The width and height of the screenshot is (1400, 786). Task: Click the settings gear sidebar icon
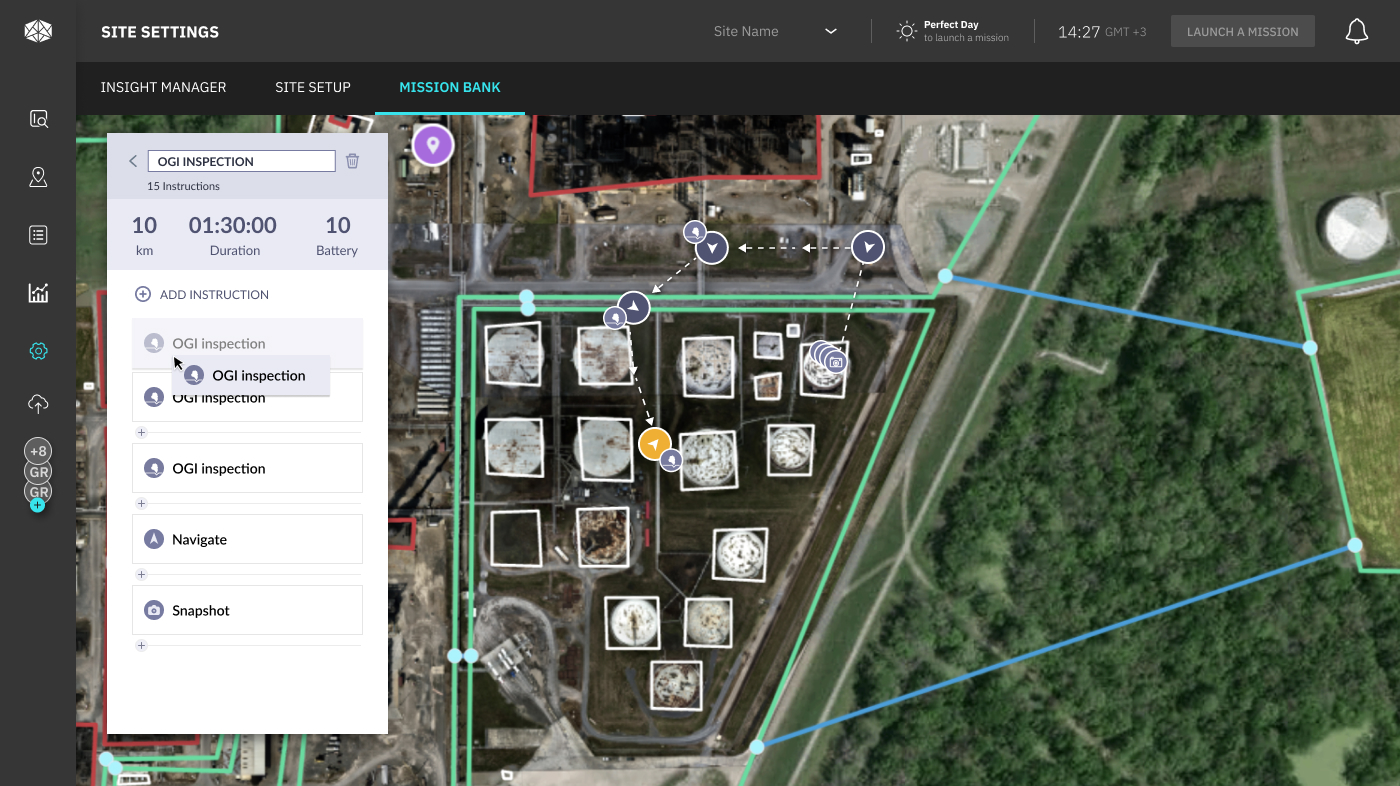tap(38, 351)
